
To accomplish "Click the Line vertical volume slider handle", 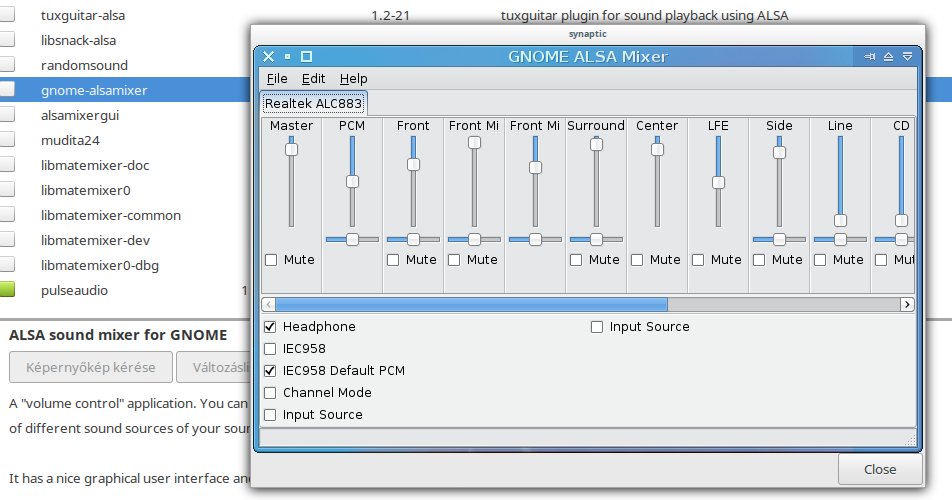I will [x=840, y=220].
